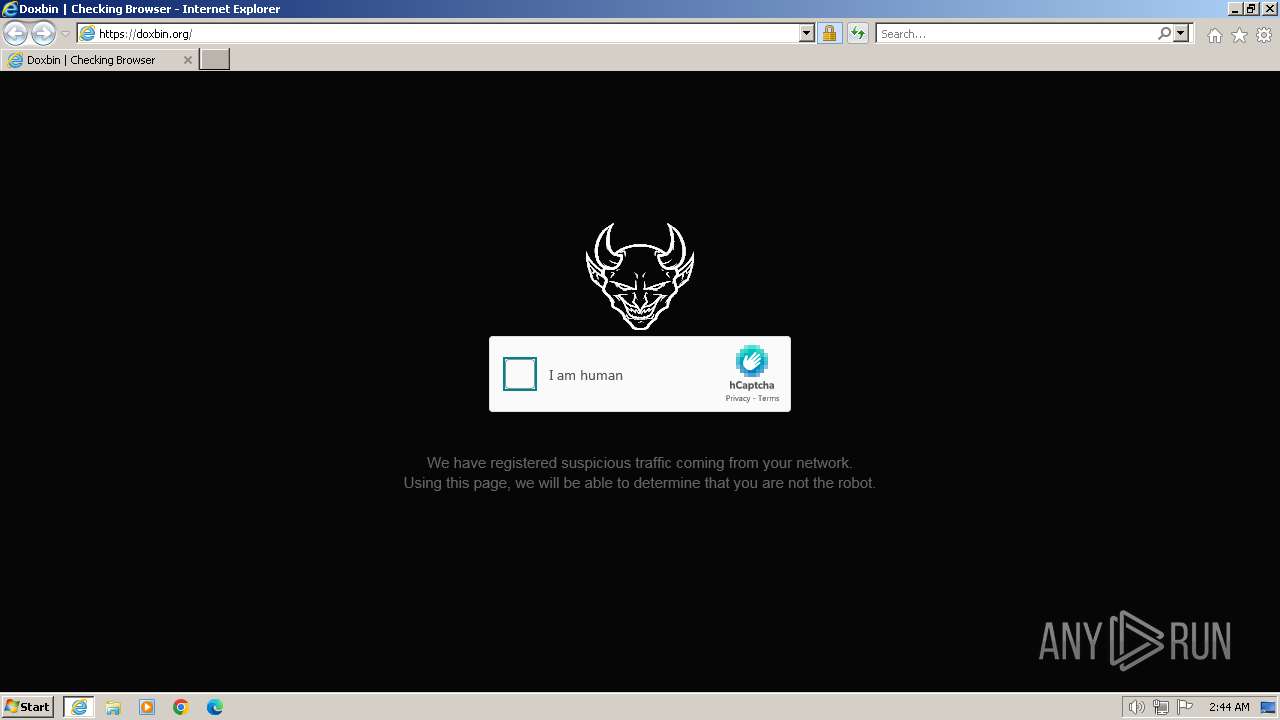Click the volume speaker tray icon
This screenshot has width=1280, height=720.
tap(1136, 707)
